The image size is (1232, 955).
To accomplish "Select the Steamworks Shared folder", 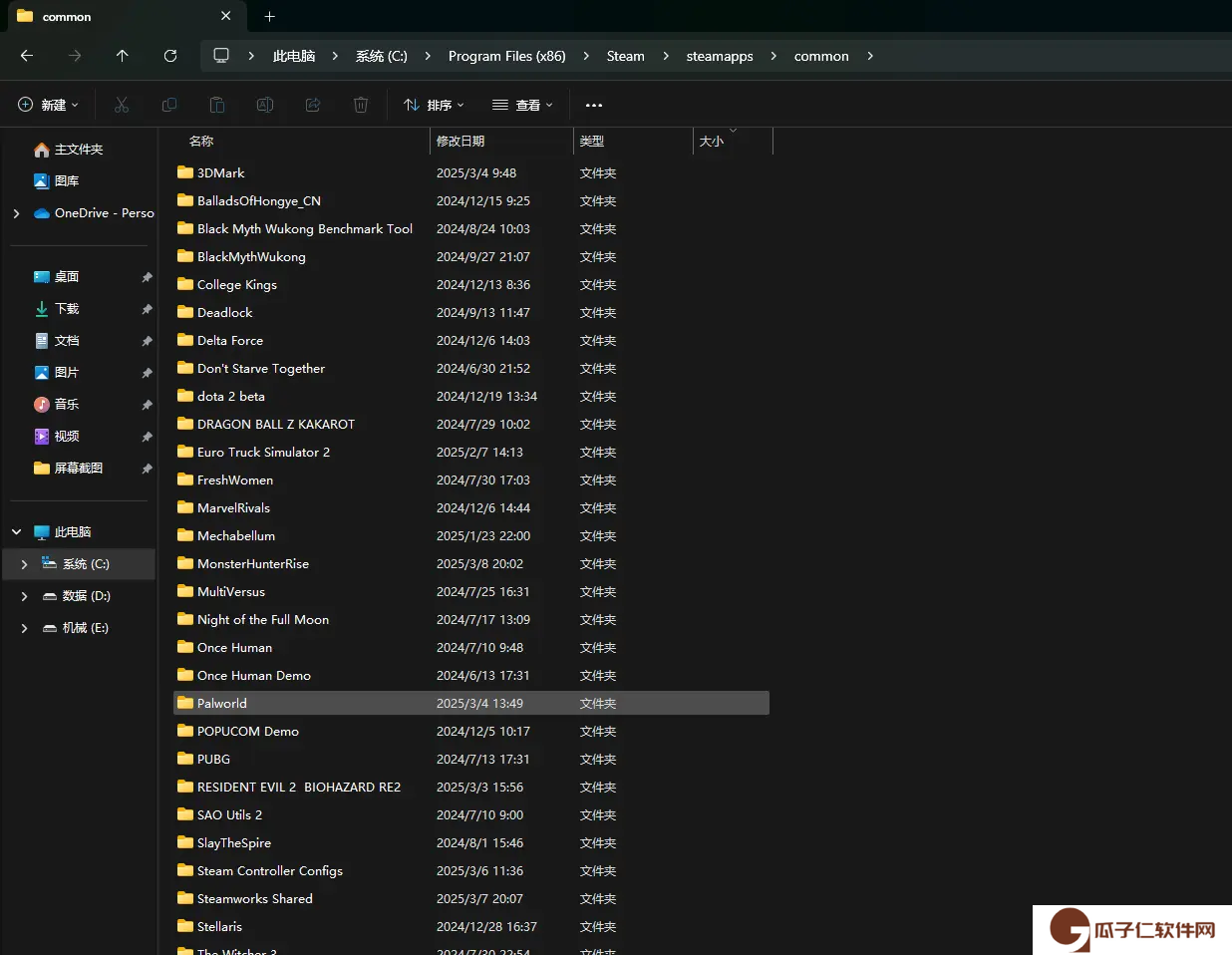I will tap(471, 898).
